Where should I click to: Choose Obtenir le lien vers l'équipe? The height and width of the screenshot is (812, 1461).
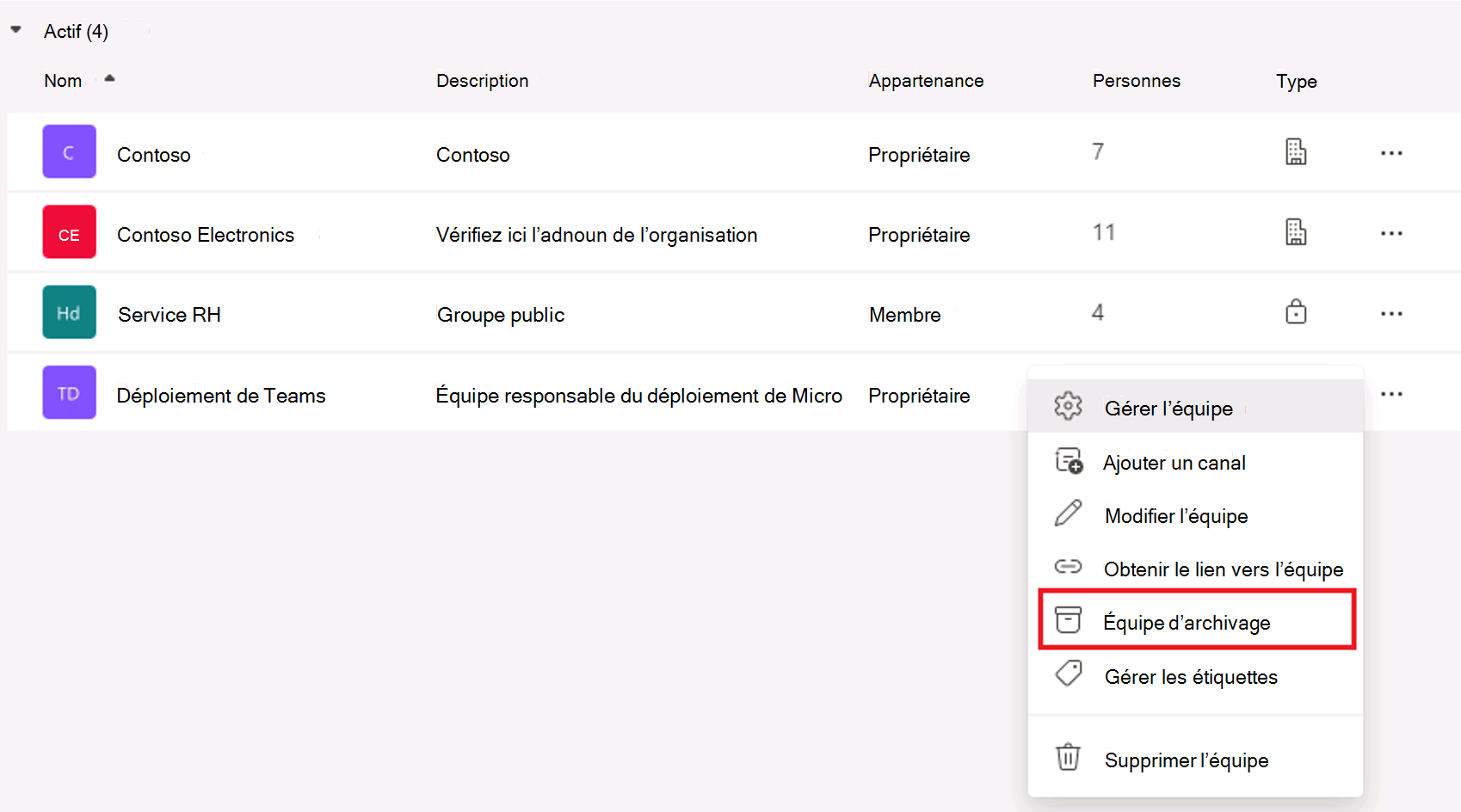[x=1195, y=569]
